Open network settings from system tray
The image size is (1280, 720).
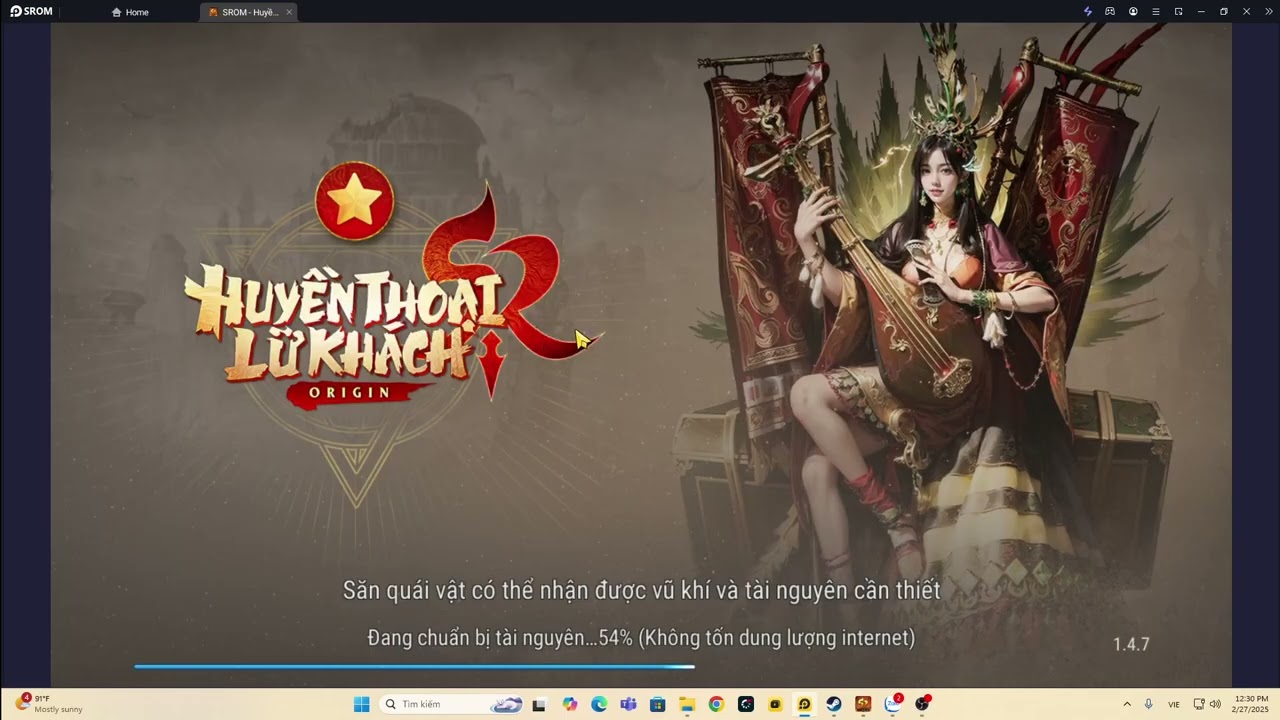point(1199,704)
